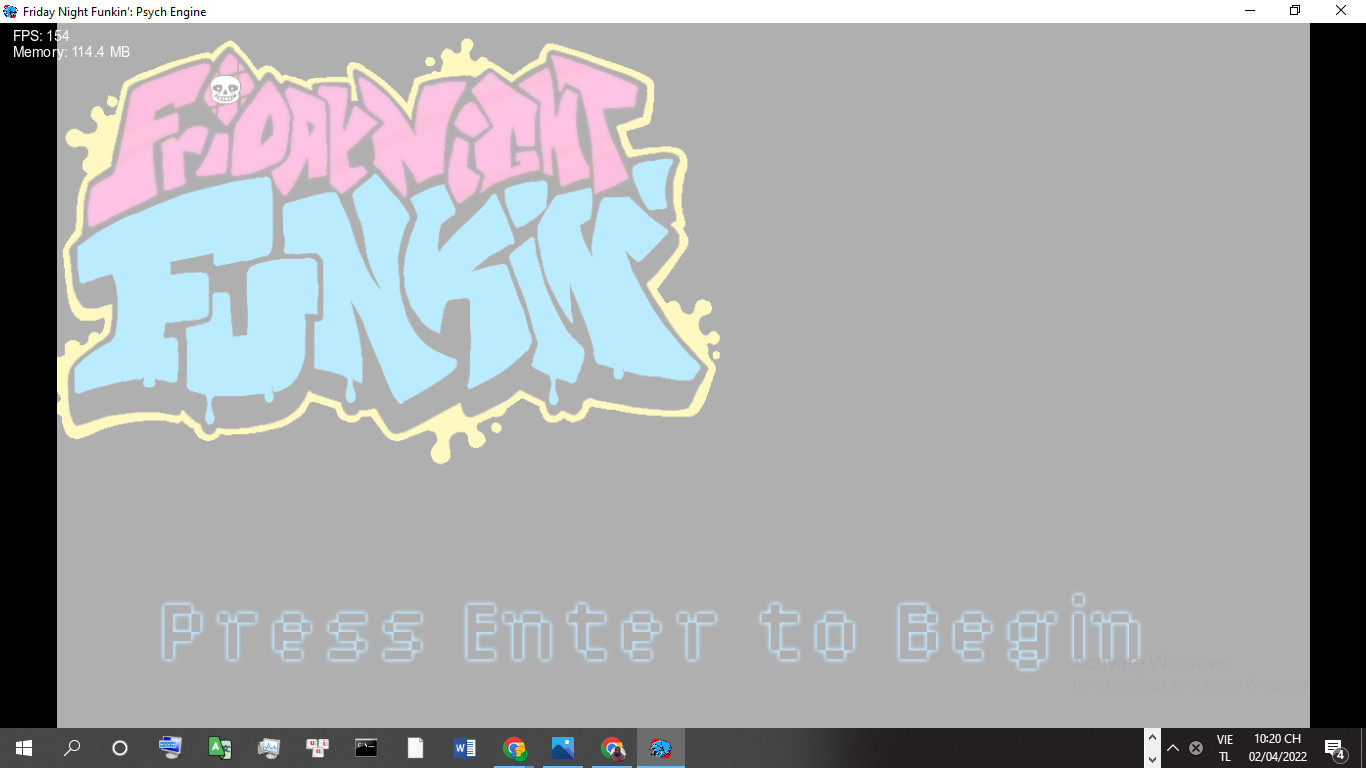Screen dimensions: 1366x768
Task: Open taskbar Search magnifier
Action: pos(72,748)
